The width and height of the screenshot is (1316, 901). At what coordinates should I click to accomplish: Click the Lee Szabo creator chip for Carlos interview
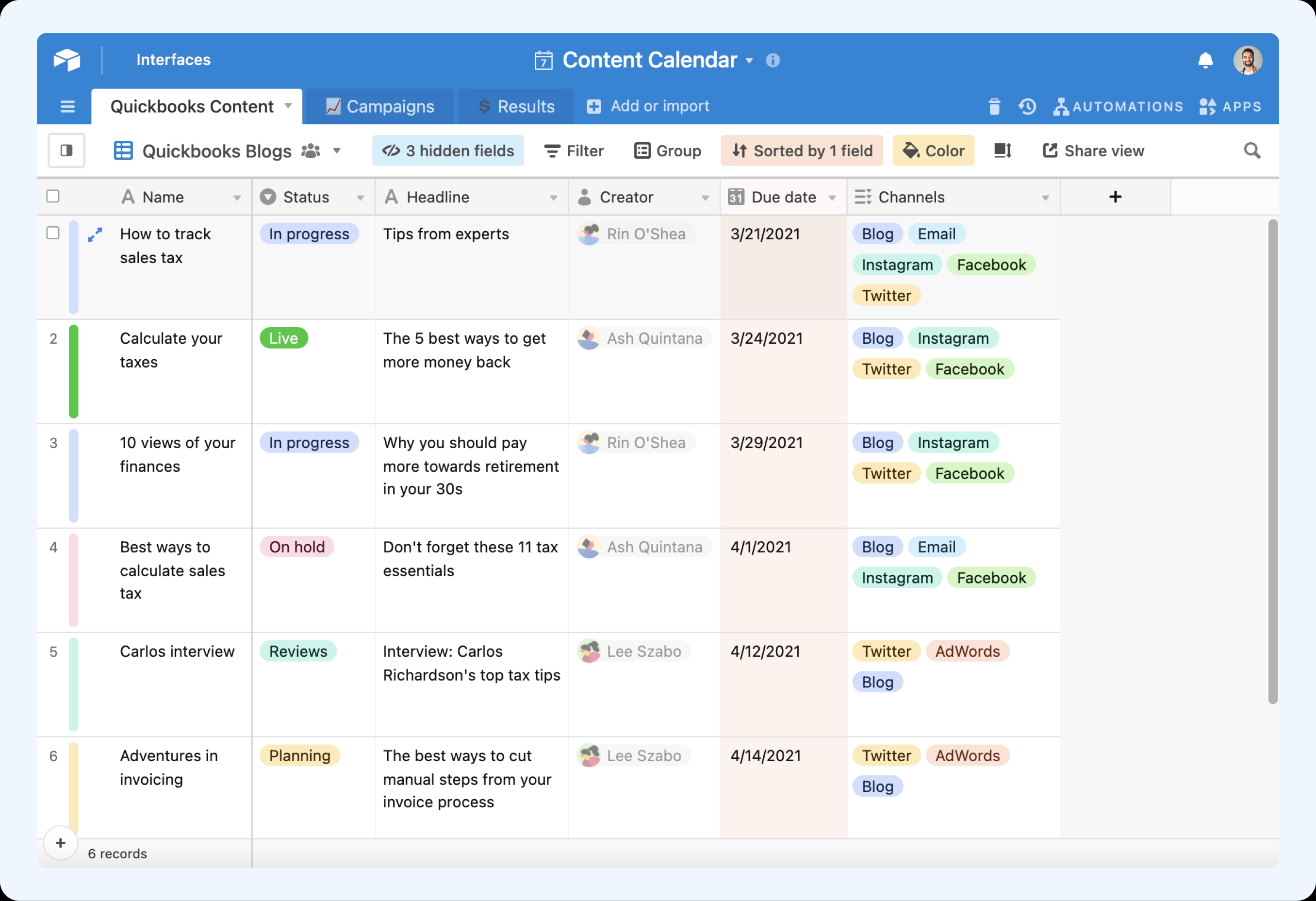coord(634,651)
